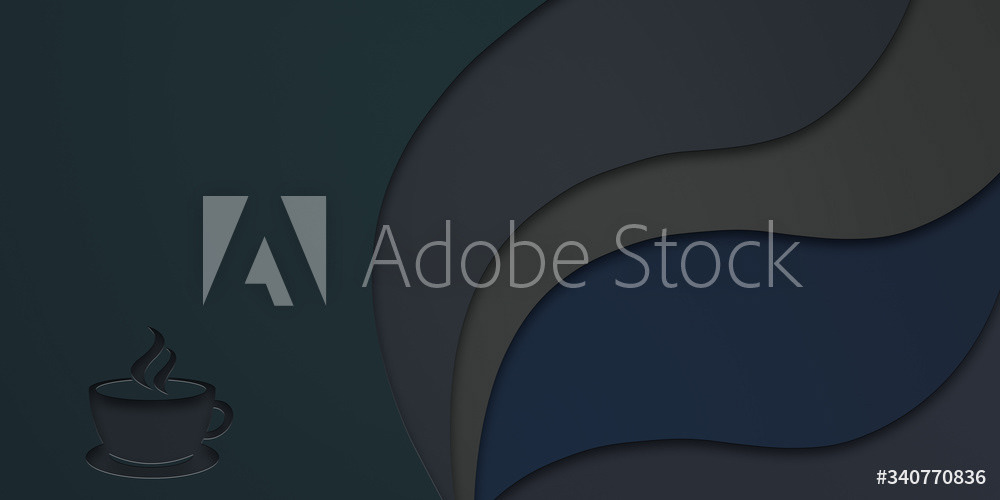Viewport: 1000px width, 500px height.
Task: Click the coffee cup icon
Action: [x=159, y=403]
